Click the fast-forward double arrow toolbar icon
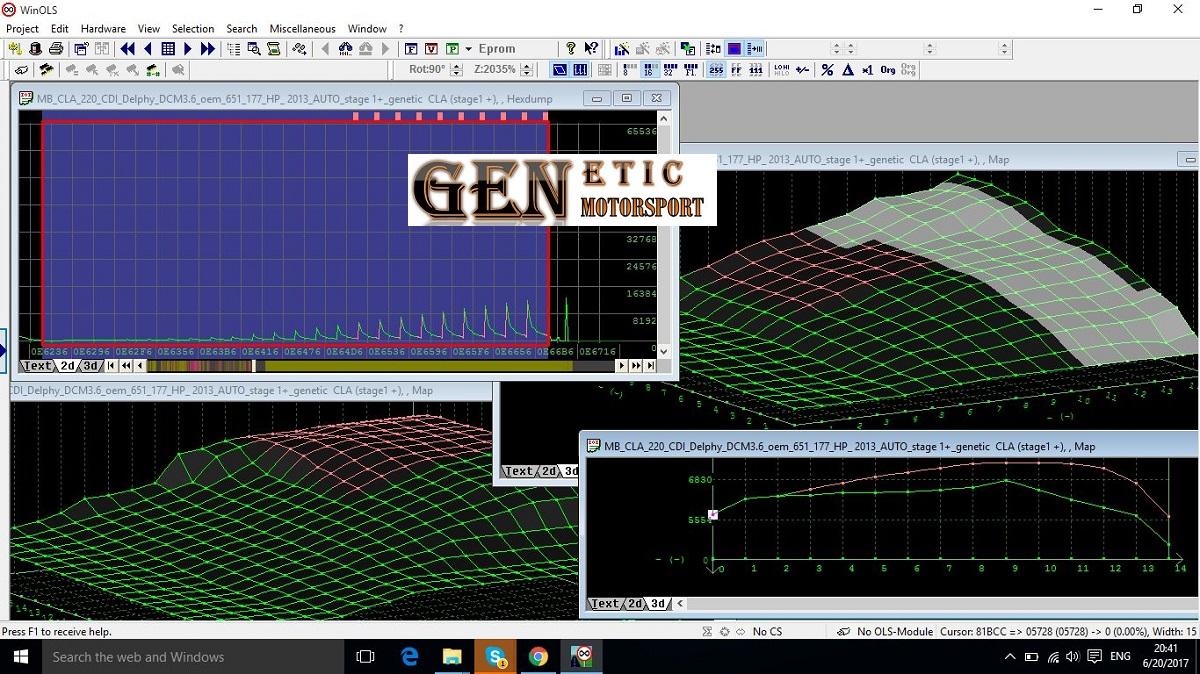The height and width of the screenshot is (674, 1200). pyautogui.click(x=207, y=48)
